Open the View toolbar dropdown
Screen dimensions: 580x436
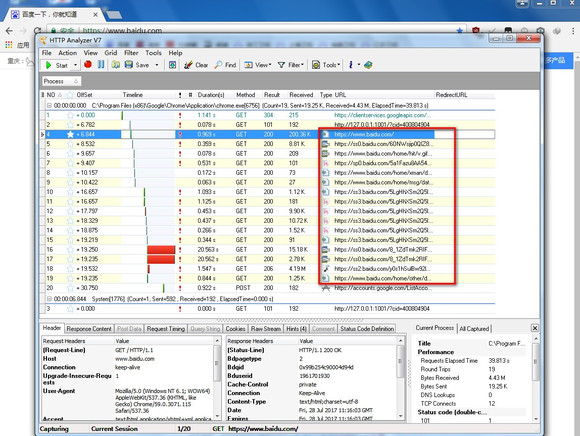(258, 65)
